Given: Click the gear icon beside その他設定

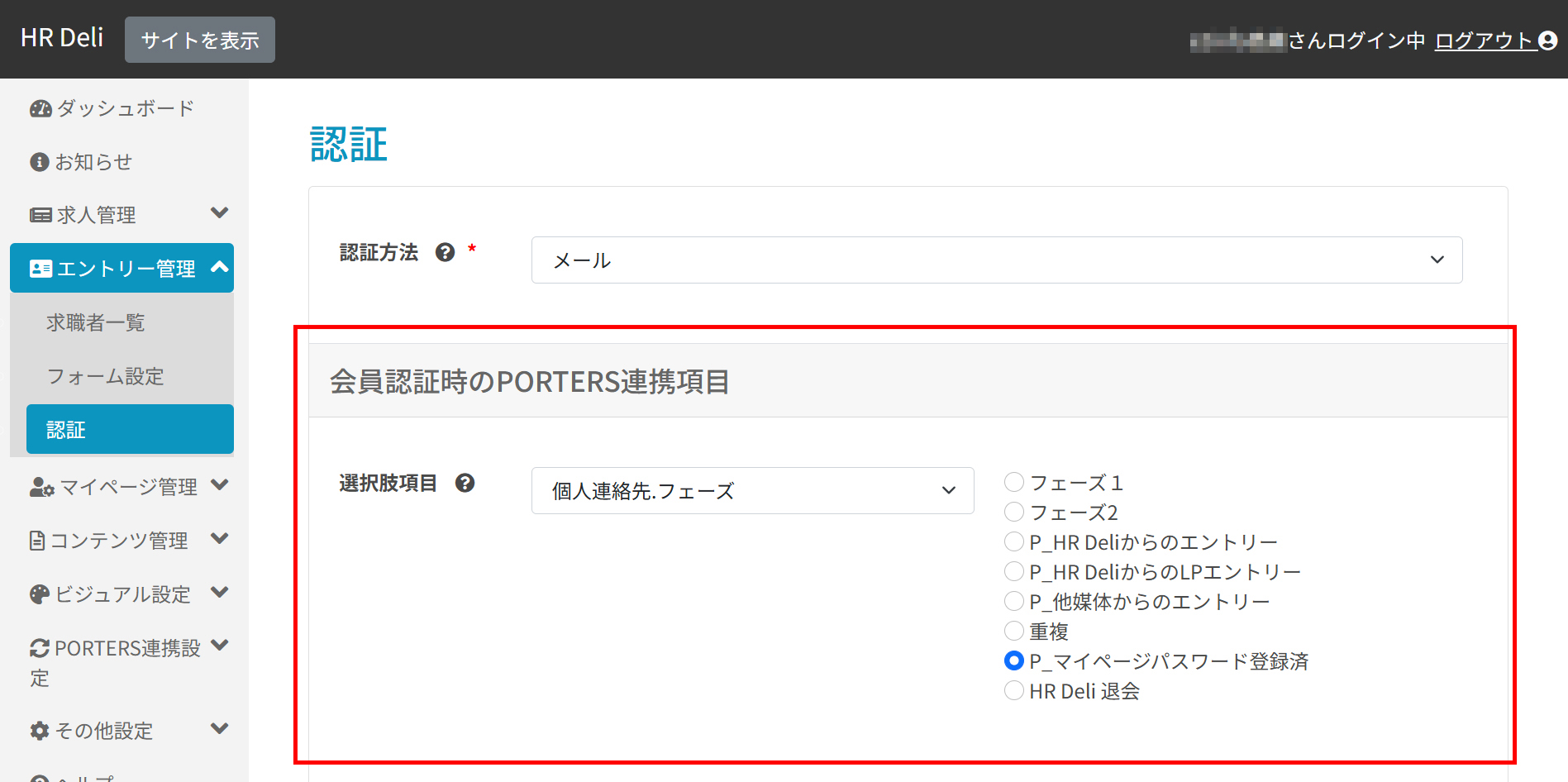Looking at the screenshot, I should [x=40, y=731].
